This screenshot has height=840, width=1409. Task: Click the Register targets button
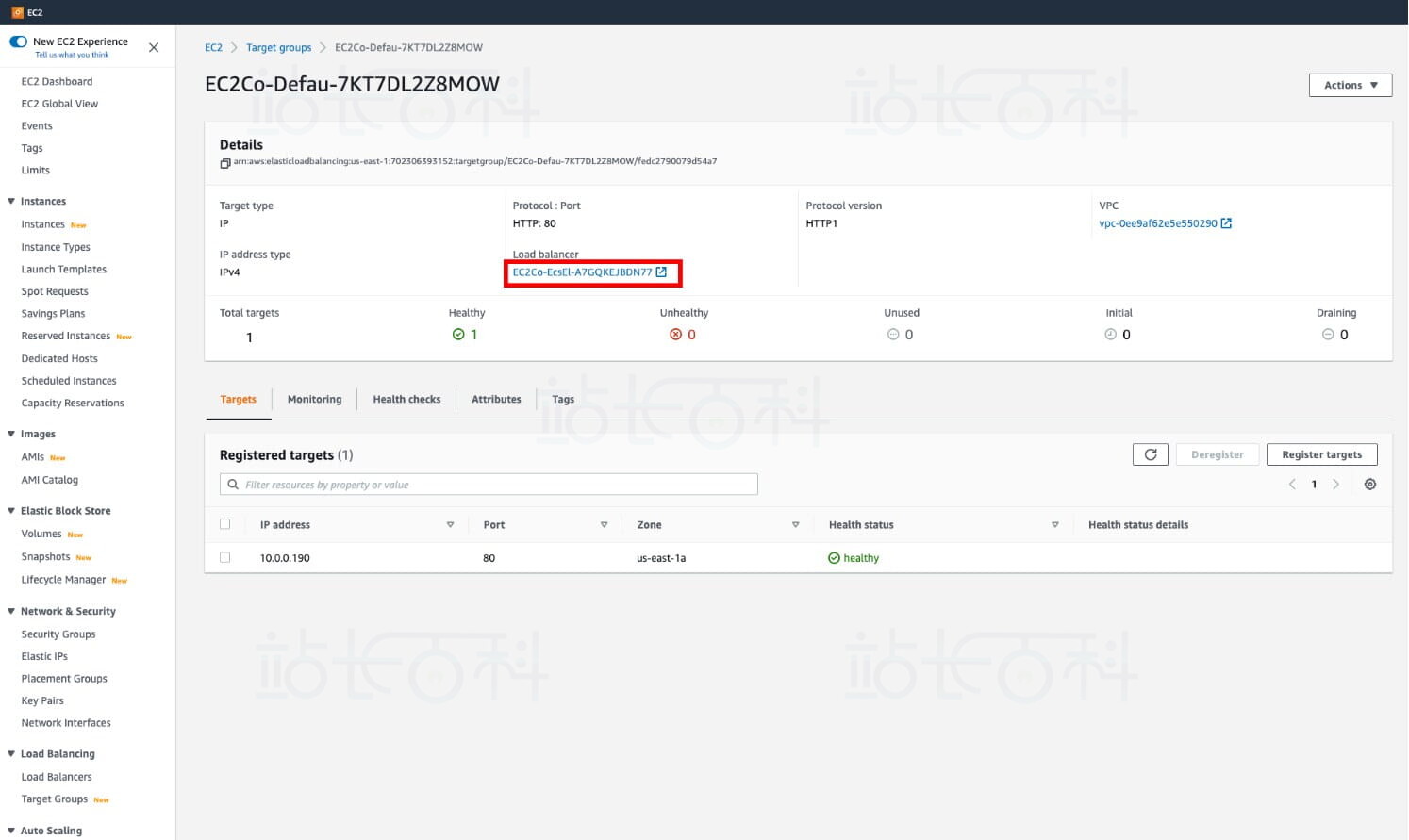point(1321,454)
